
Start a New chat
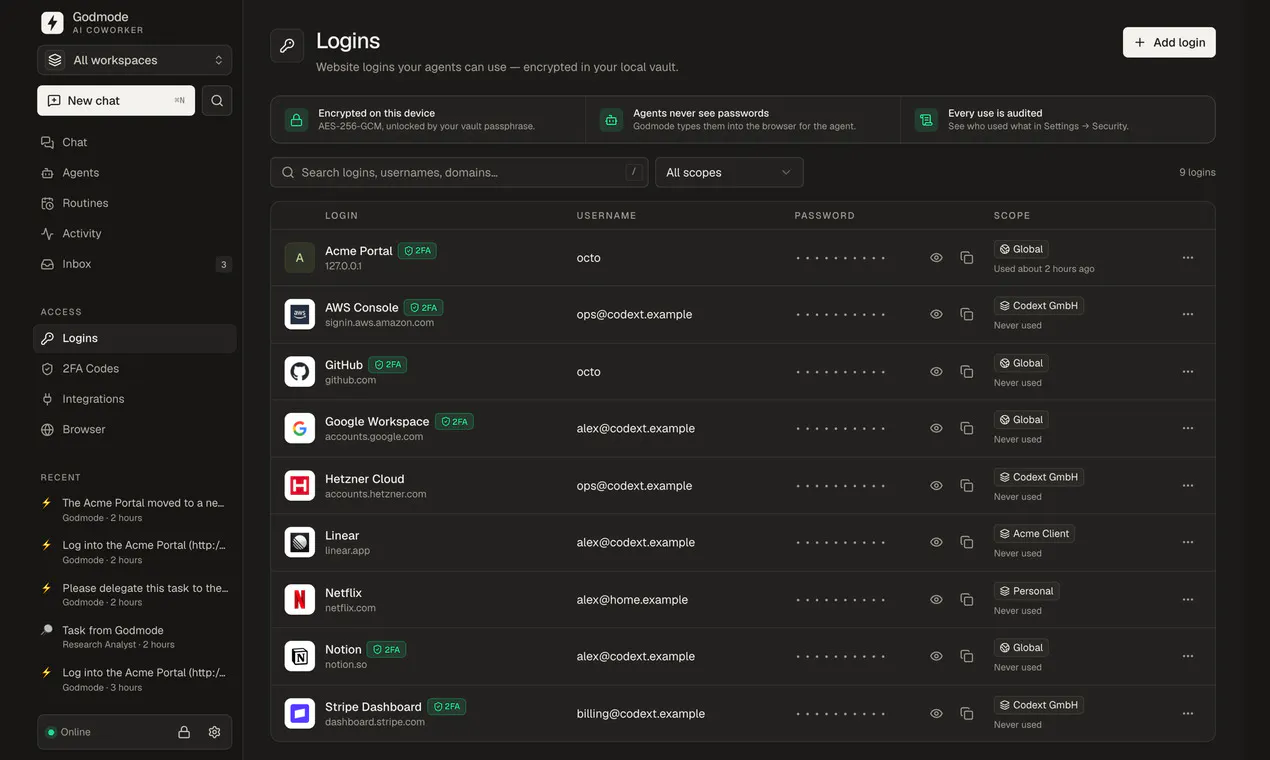pos(116,101)
